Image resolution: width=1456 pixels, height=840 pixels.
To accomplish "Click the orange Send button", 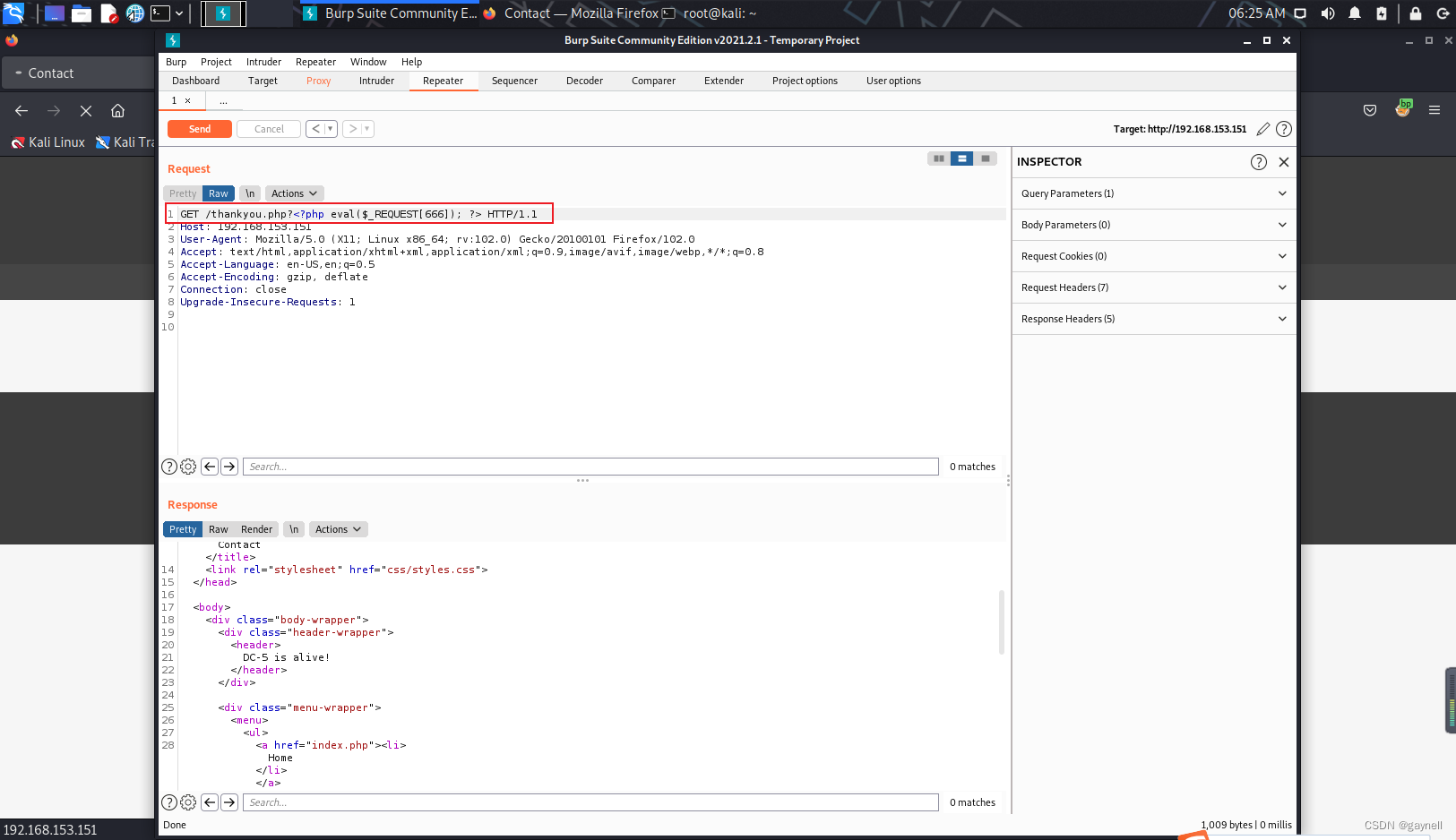I will [x=200, y=129].
